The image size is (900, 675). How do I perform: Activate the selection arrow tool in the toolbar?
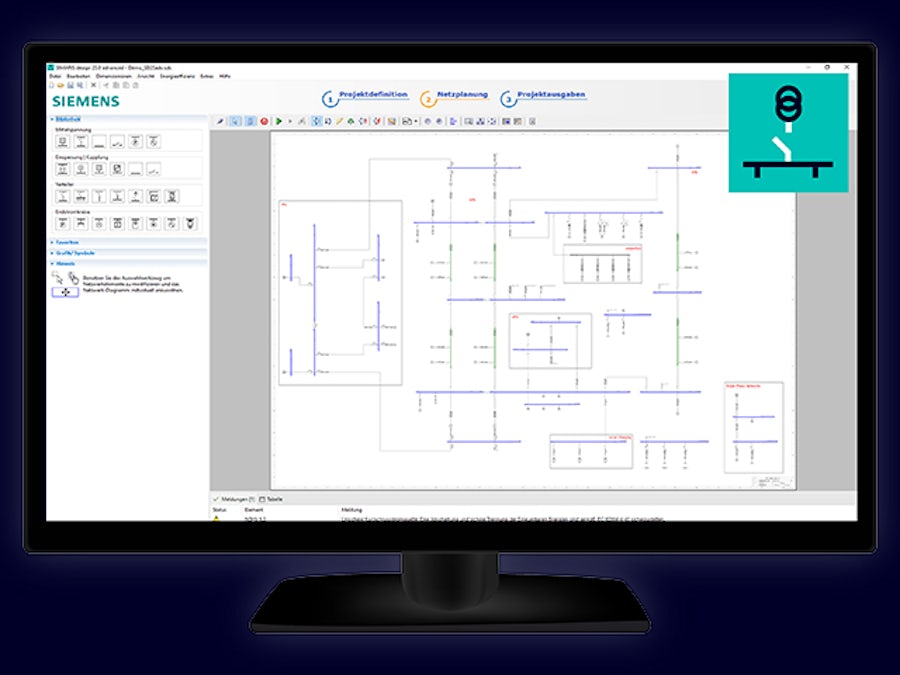220,122
